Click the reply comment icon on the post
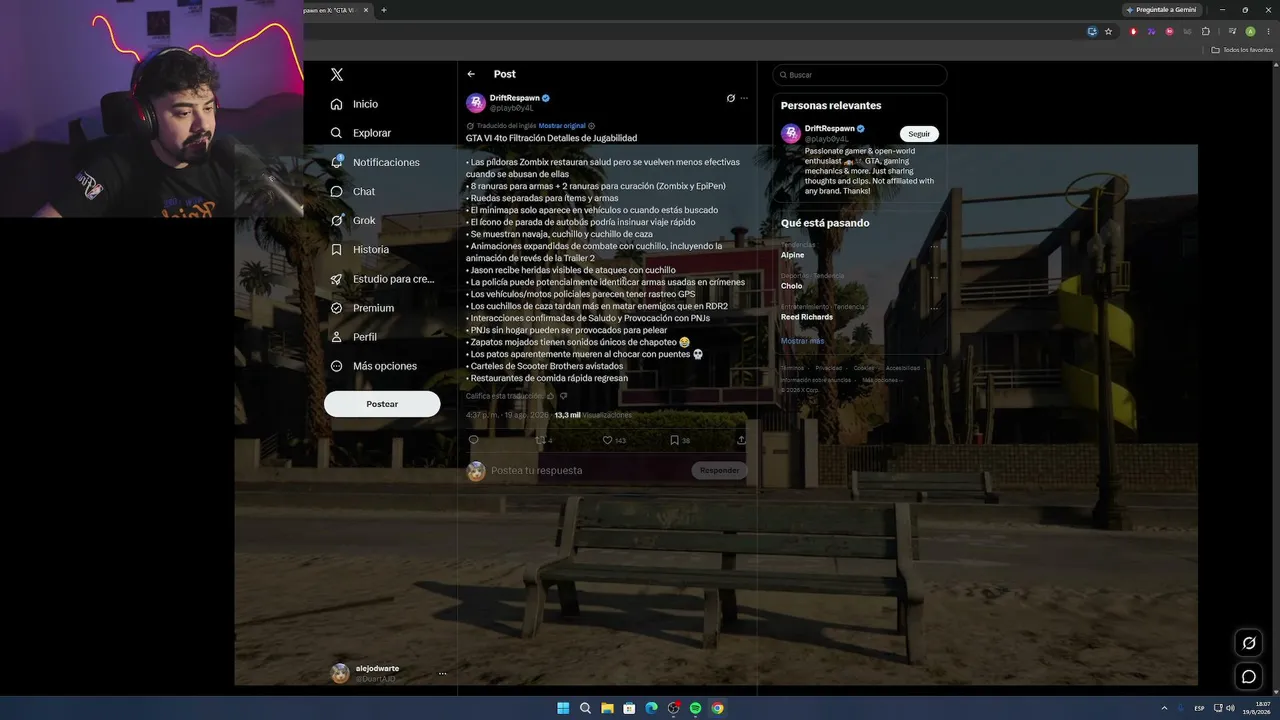This screenshot has width=1280, height=720. pos(474,440)
